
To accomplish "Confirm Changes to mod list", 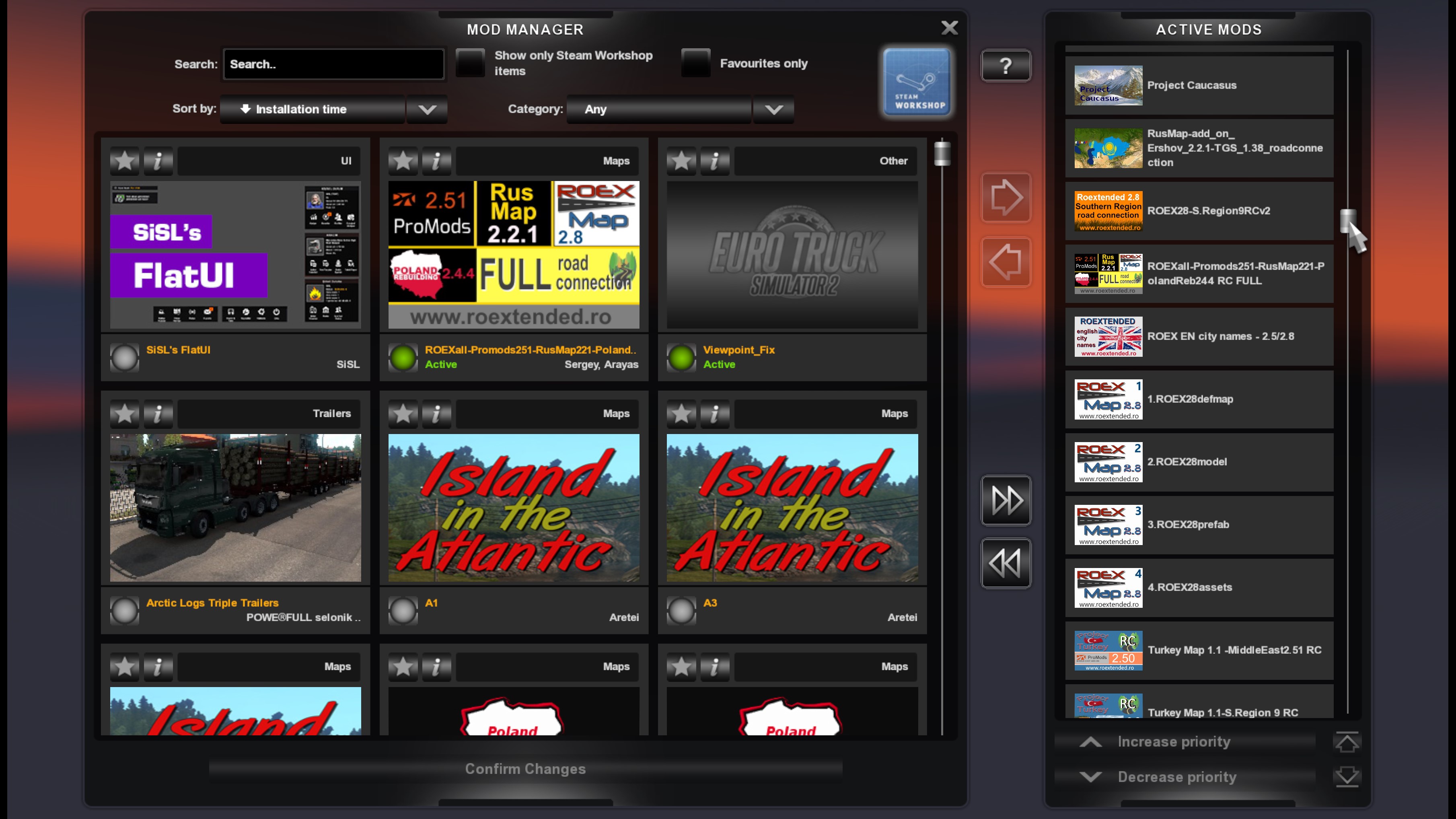I will (525, 769).
